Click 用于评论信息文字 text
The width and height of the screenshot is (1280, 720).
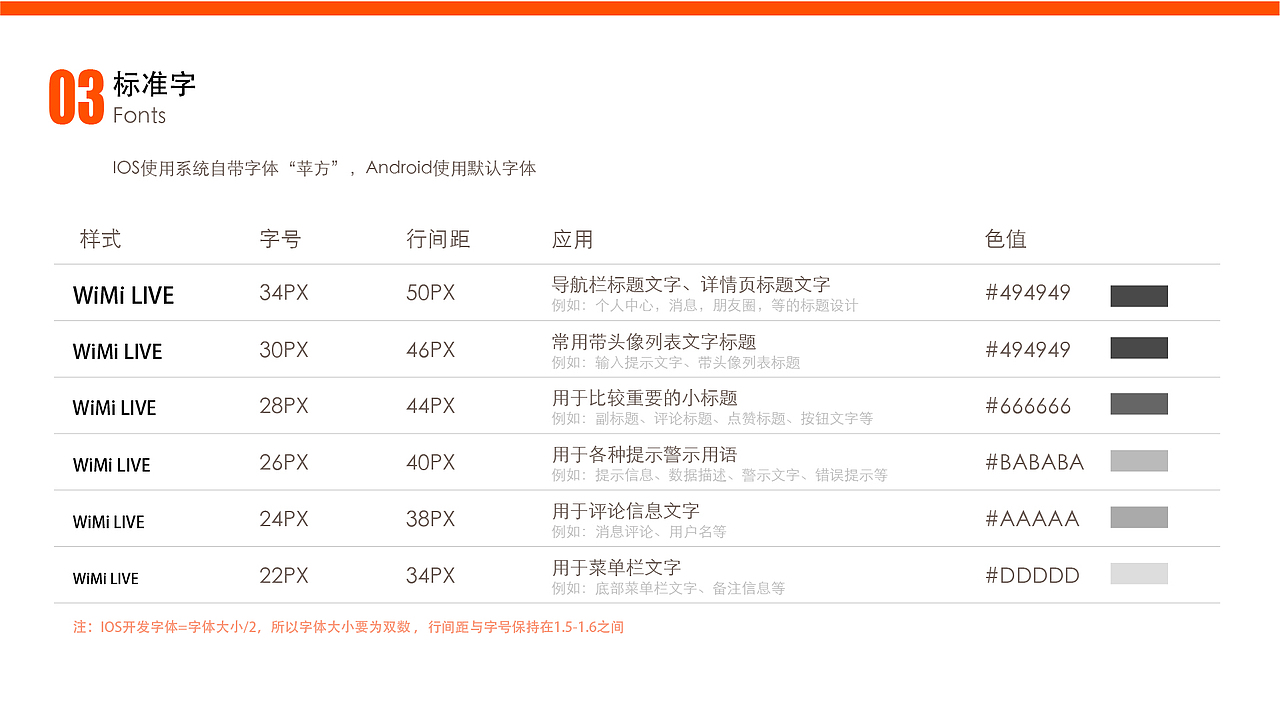626,511
